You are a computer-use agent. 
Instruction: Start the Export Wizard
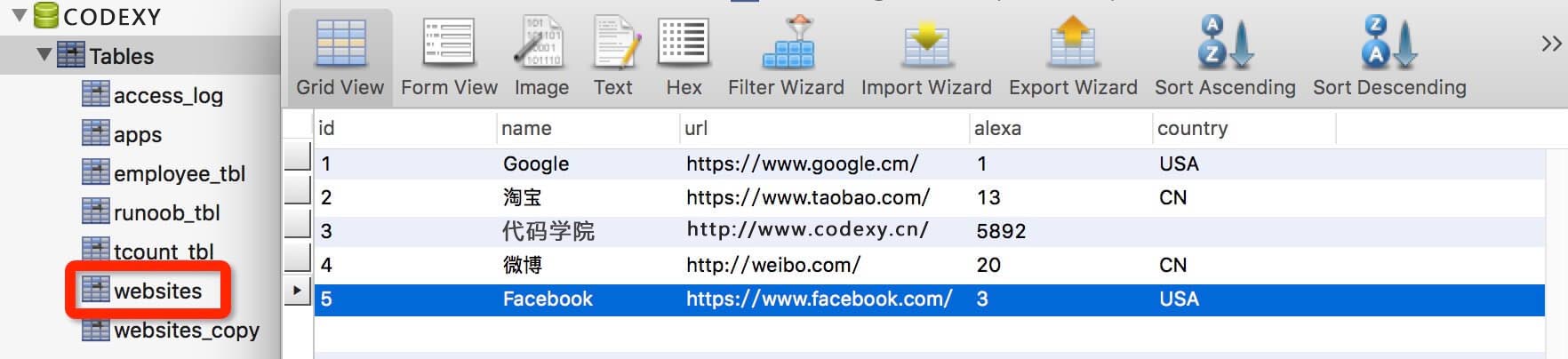pos(1073,57)
